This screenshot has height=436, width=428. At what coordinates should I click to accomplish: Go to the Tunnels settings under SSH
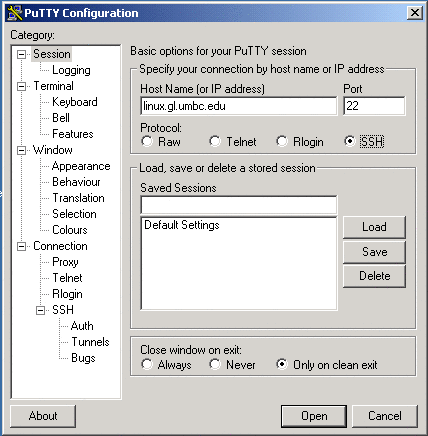[90, 342]
